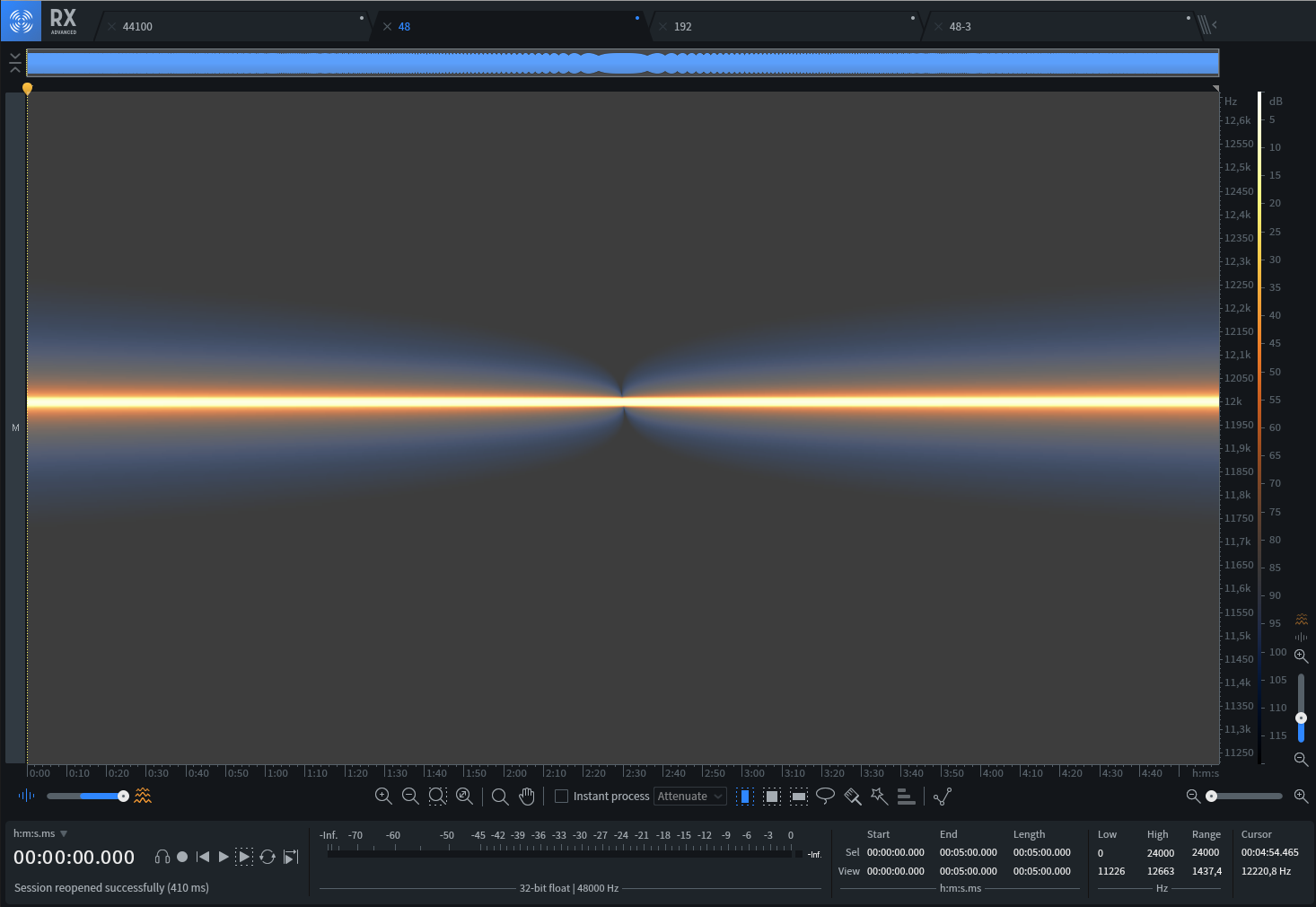1316x907 pixels.
Task: Enable the Instant process checkbox
Action: click(x=561, y=797)
